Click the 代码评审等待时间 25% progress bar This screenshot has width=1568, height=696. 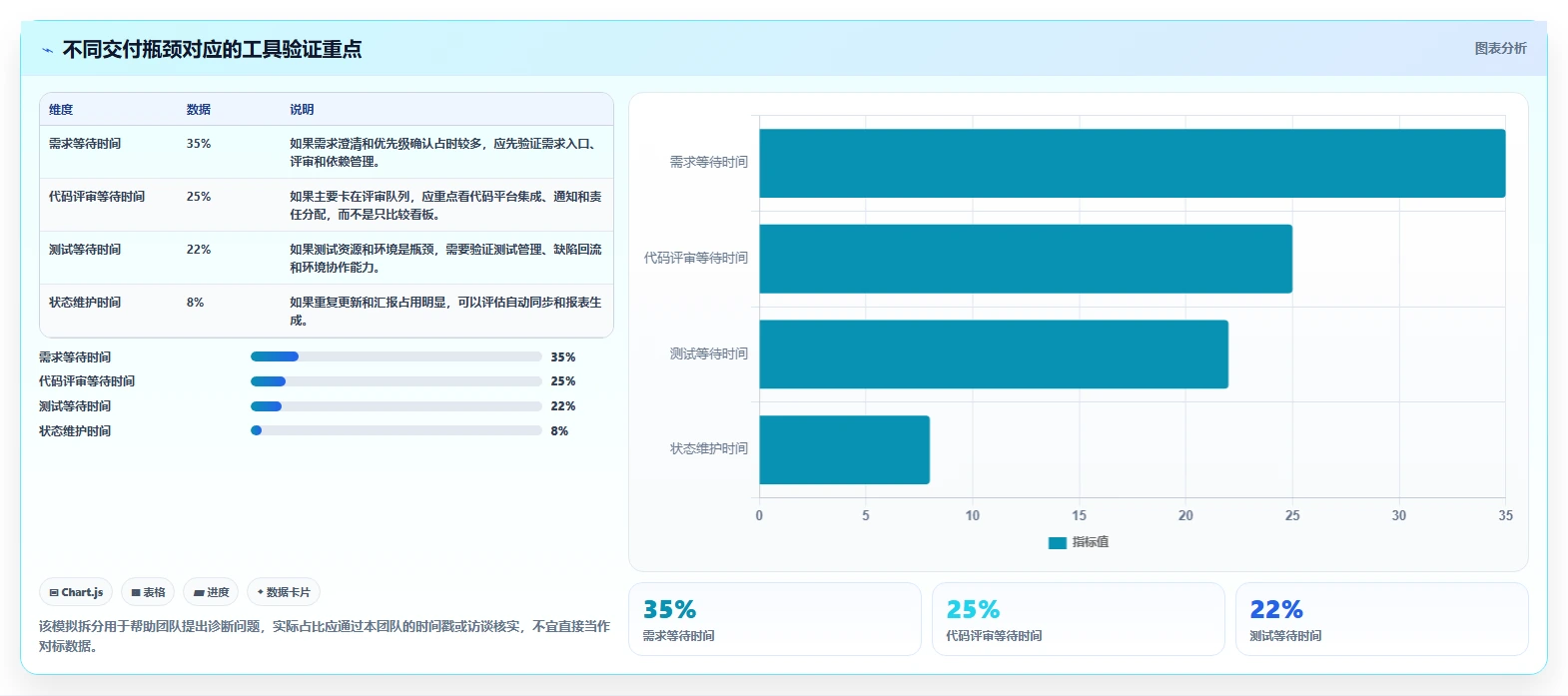[395, 381]
